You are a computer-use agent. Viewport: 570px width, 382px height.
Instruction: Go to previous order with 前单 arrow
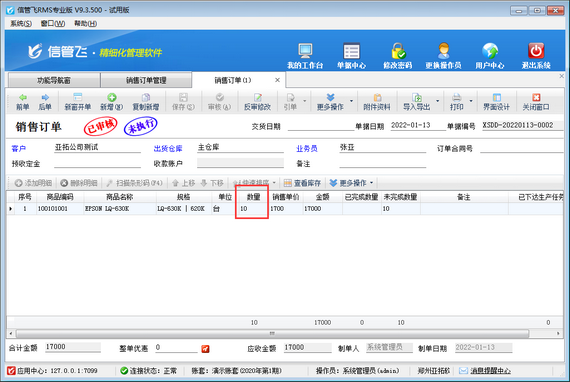(23, 102)
